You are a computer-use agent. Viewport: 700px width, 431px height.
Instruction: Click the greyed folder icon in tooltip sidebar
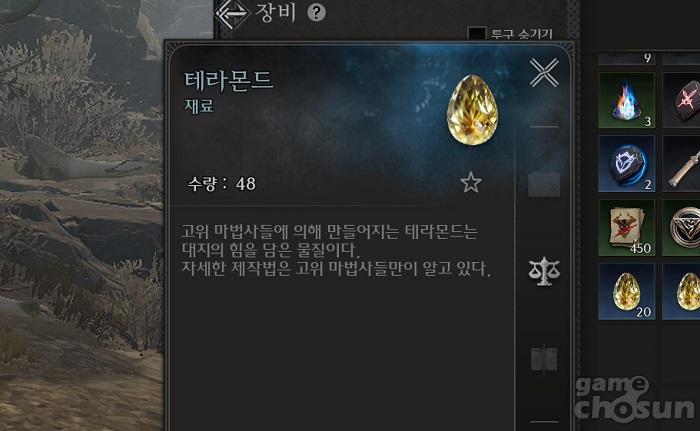544,184
